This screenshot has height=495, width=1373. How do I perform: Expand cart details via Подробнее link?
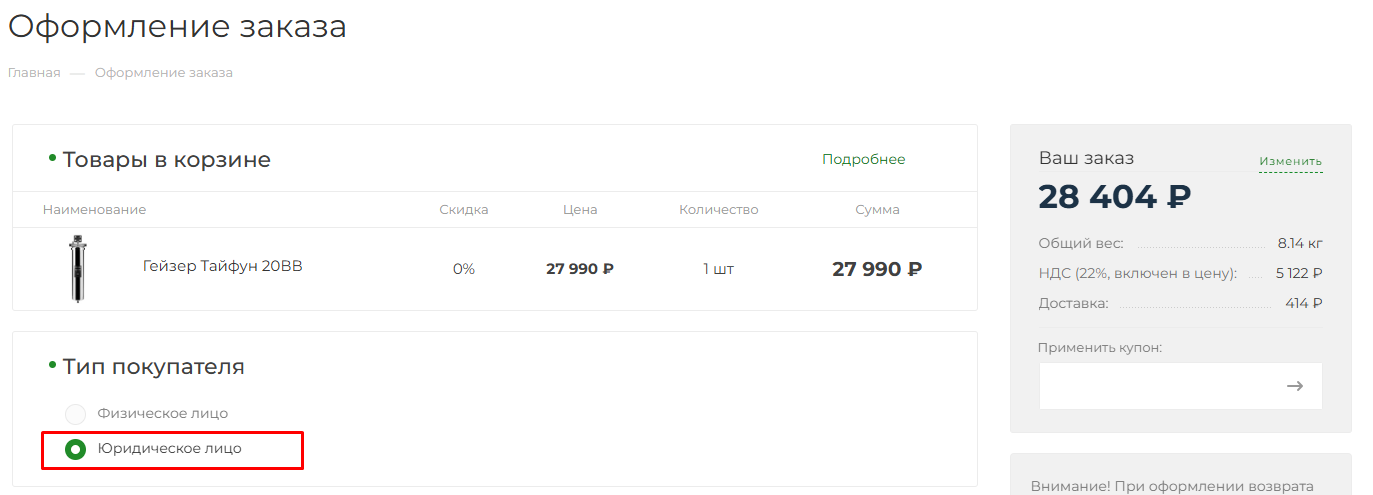pos(863,159)
